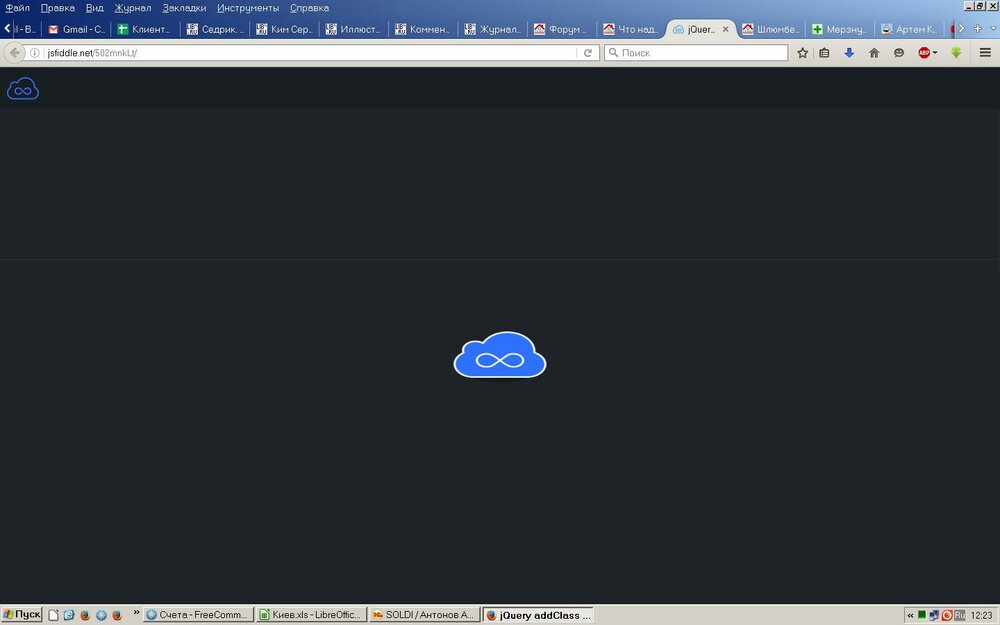This screenshot has height=625, width=1000.
Task: Expand quick launch overflow chevron
Action: (x=136, y=613)
